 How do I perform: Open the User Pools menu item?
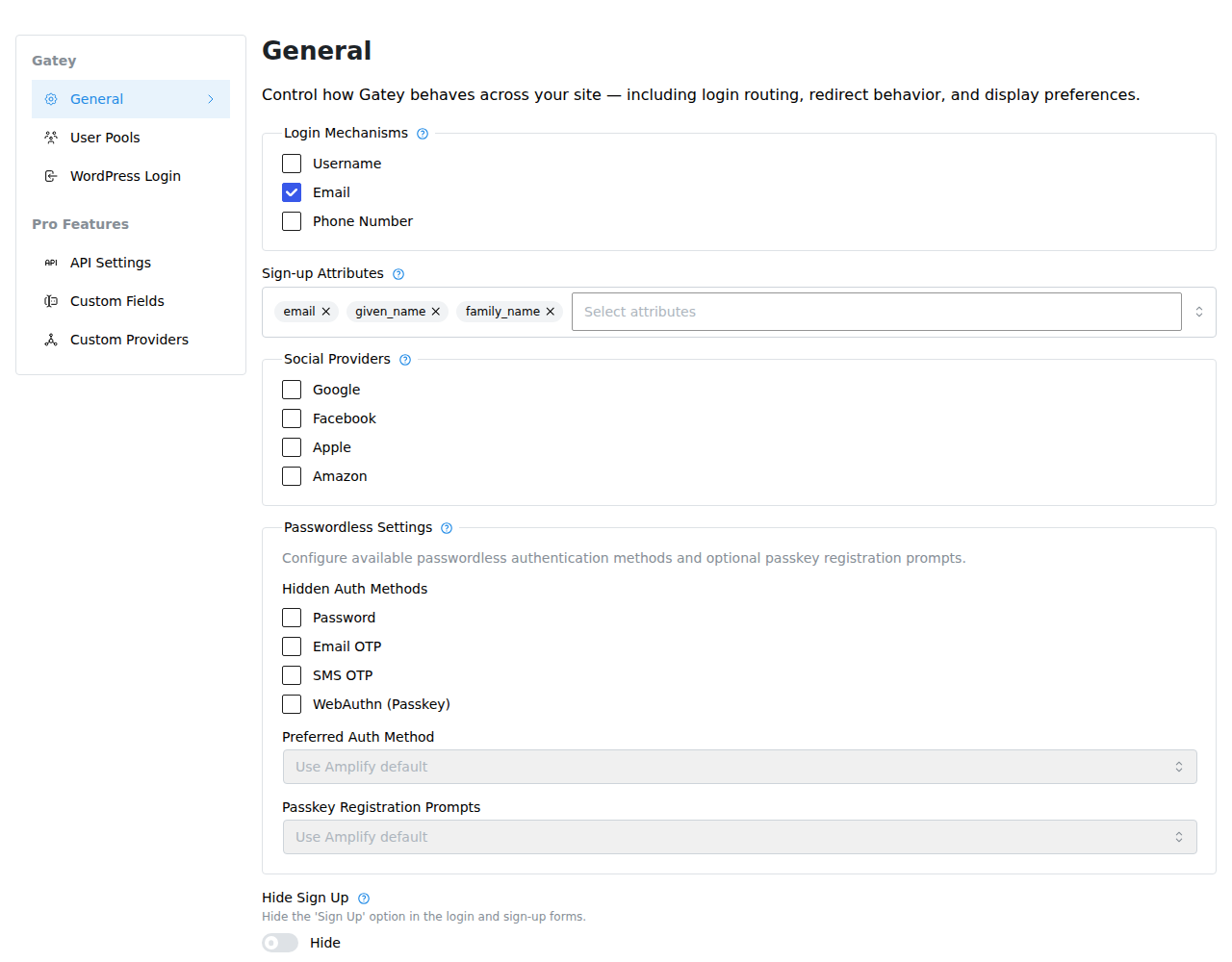pos(131,138)
